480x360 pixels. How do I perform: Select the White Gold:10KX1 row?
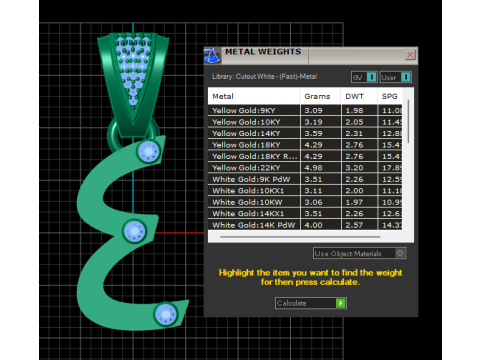click(305, 191)
